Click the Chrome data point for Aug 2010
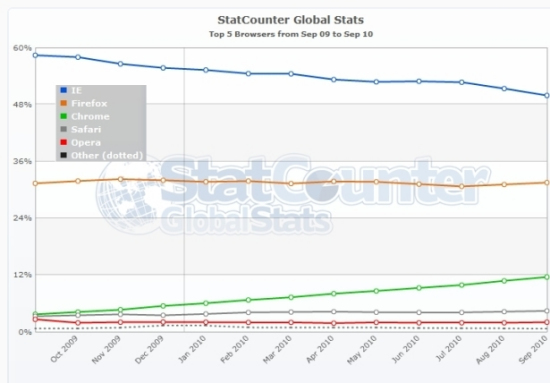The image size is (550, 383). (504, 281)
